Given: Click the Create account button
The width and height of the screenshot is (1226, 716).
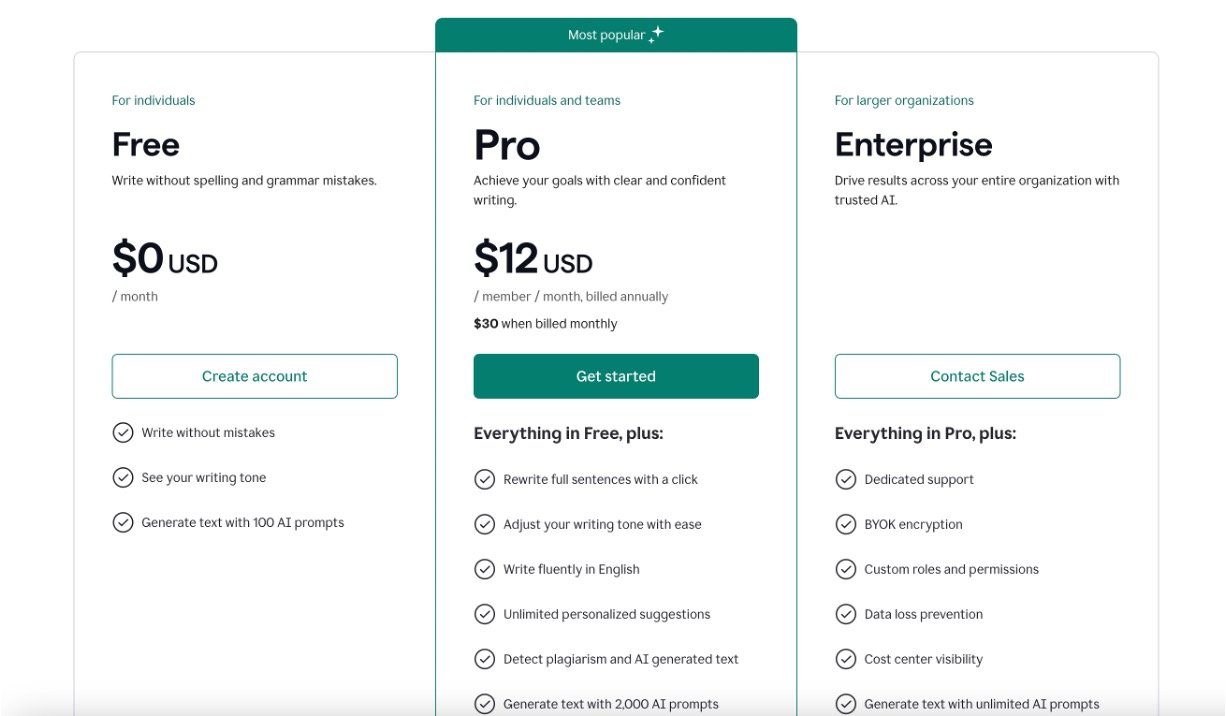Looking at the screenshot, I should (x=254, y=376).
